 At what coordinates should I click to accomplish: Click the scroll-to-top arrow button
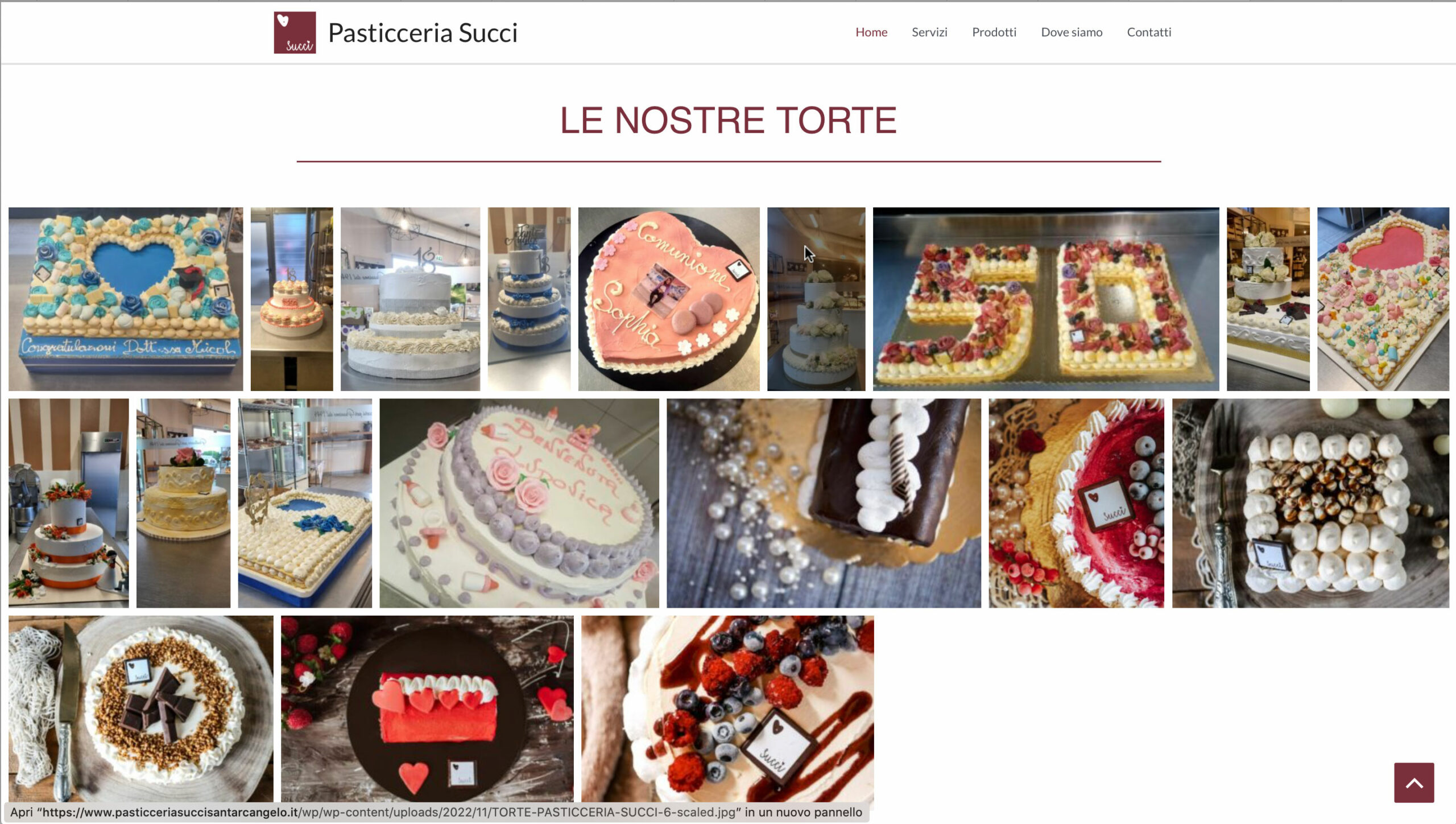click(1414, 782)
